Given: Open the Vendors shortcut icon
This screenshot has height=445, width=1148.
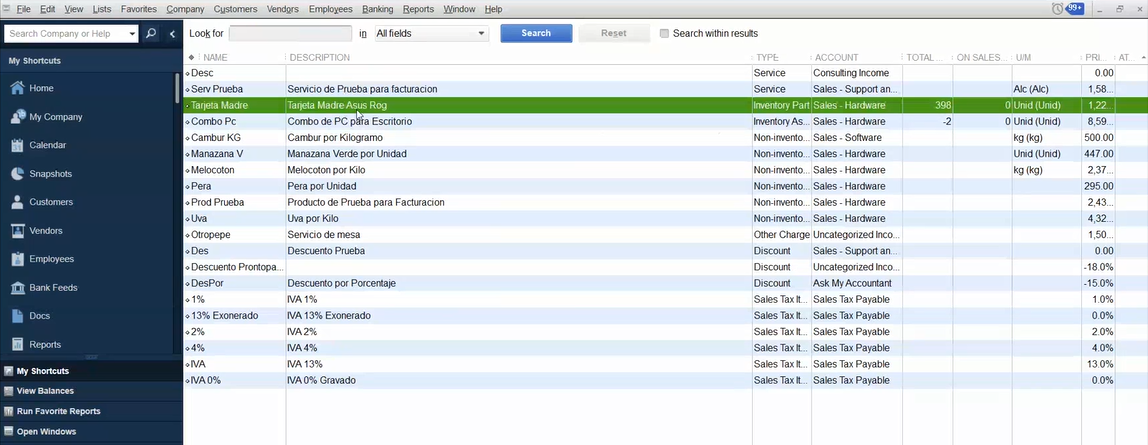Looking at the screenshot, I should click(17, 231).
